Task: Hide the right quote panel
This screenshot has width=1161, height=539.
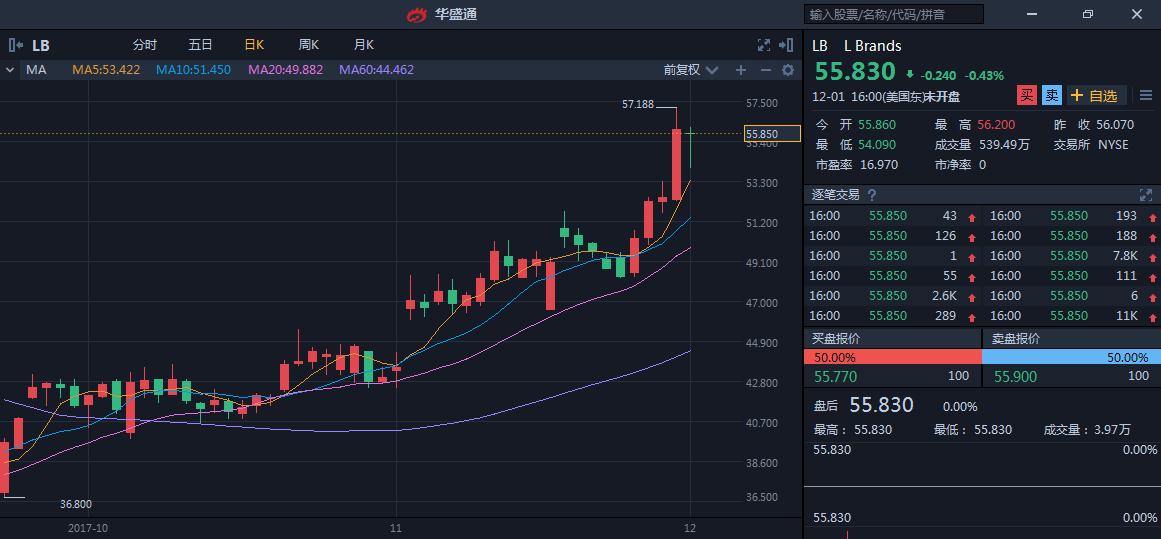Action: click(788, 45)
